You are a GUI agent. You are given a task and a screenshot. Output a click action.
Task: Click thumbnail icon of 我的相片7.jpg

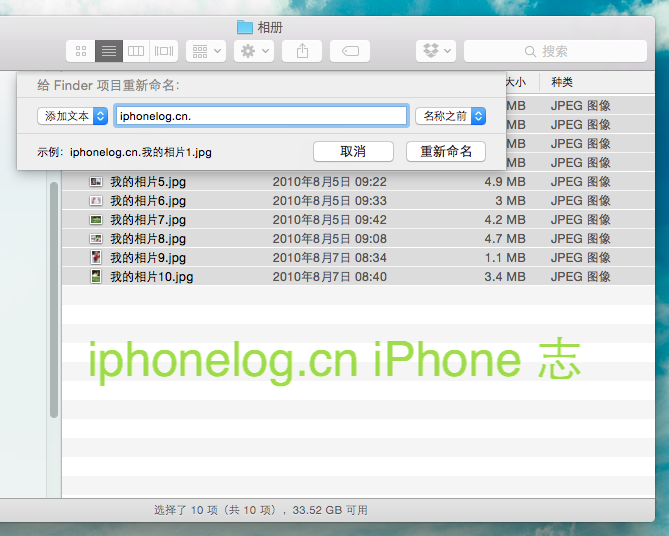point(96,220)
